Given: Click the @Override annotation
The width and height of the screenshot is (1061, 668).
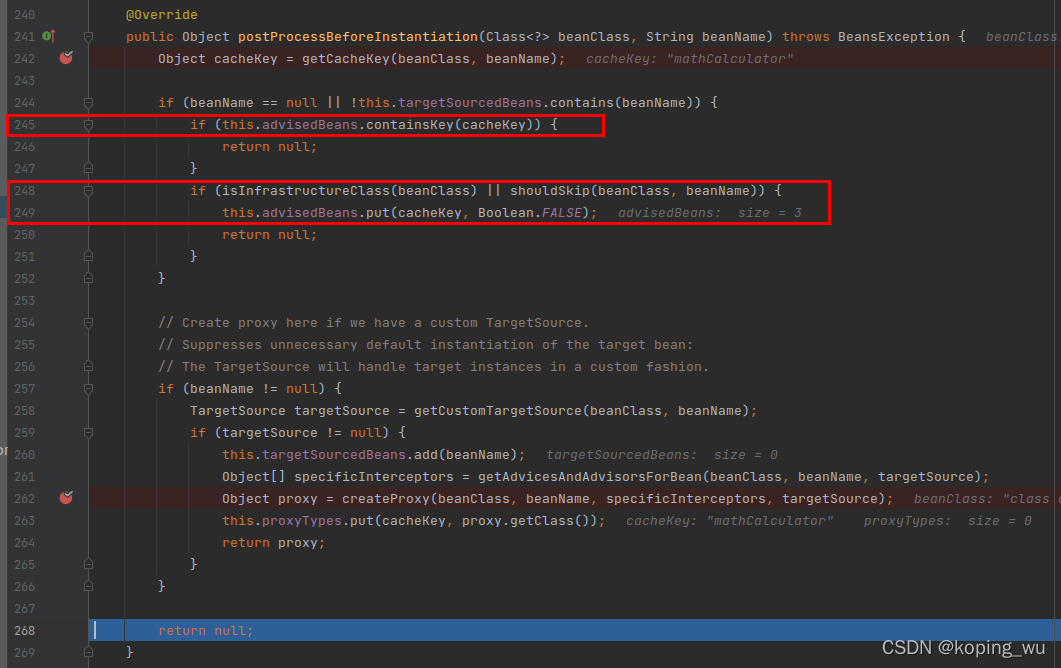Looking at the screenshot, I should (162, 14).
